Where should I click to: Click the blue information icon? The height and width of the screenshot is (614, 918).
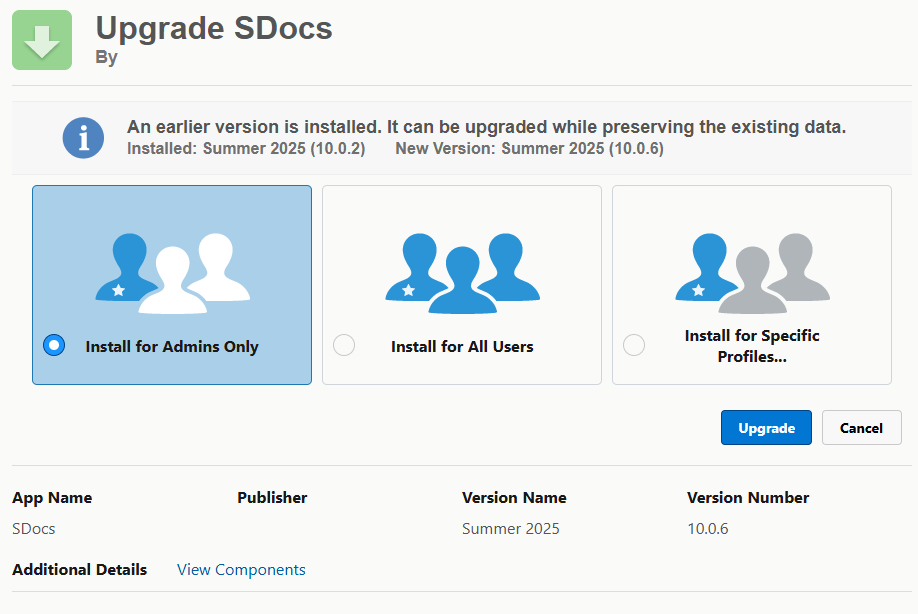coord(83,137)
